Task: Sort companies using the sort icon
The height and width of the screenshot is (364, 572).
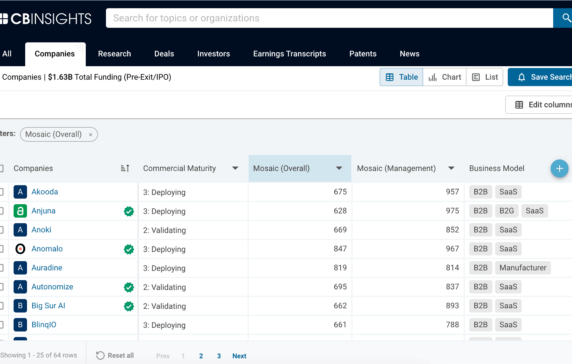Action: (x=125, y=168)
